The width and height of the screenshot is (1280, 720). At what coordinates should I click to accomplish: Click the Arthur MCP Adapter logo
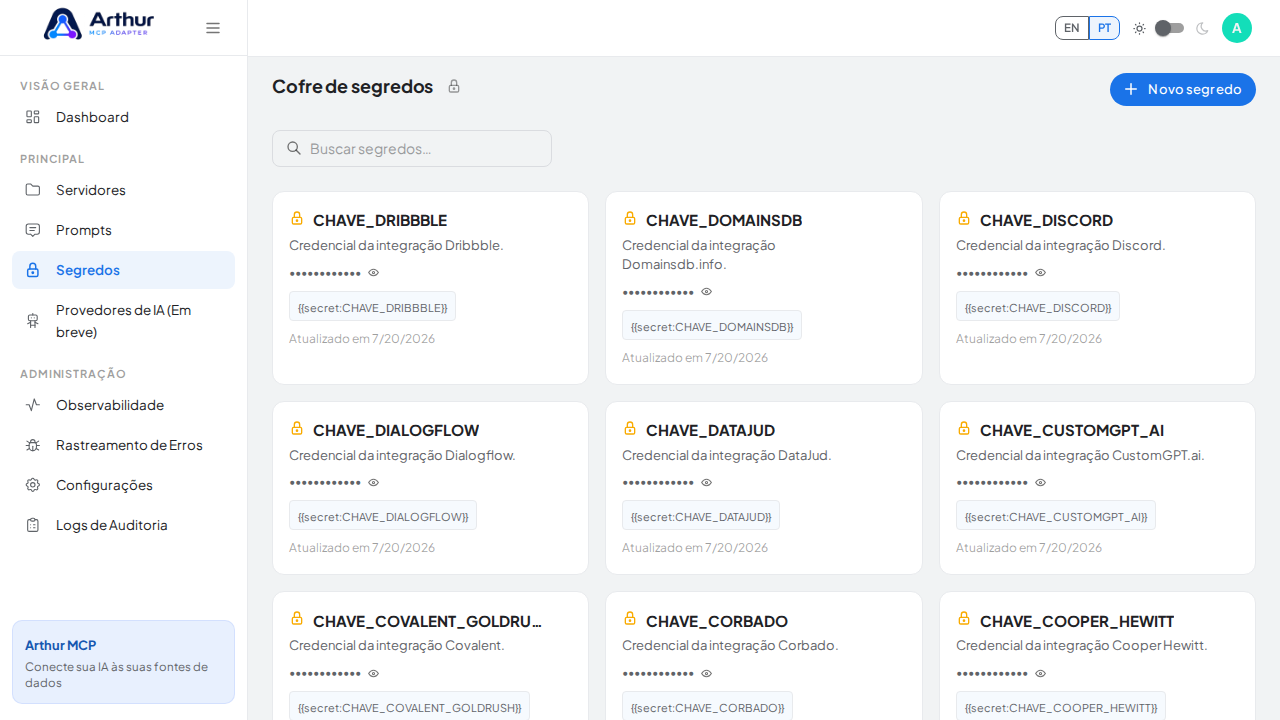[x=99, y=24]
